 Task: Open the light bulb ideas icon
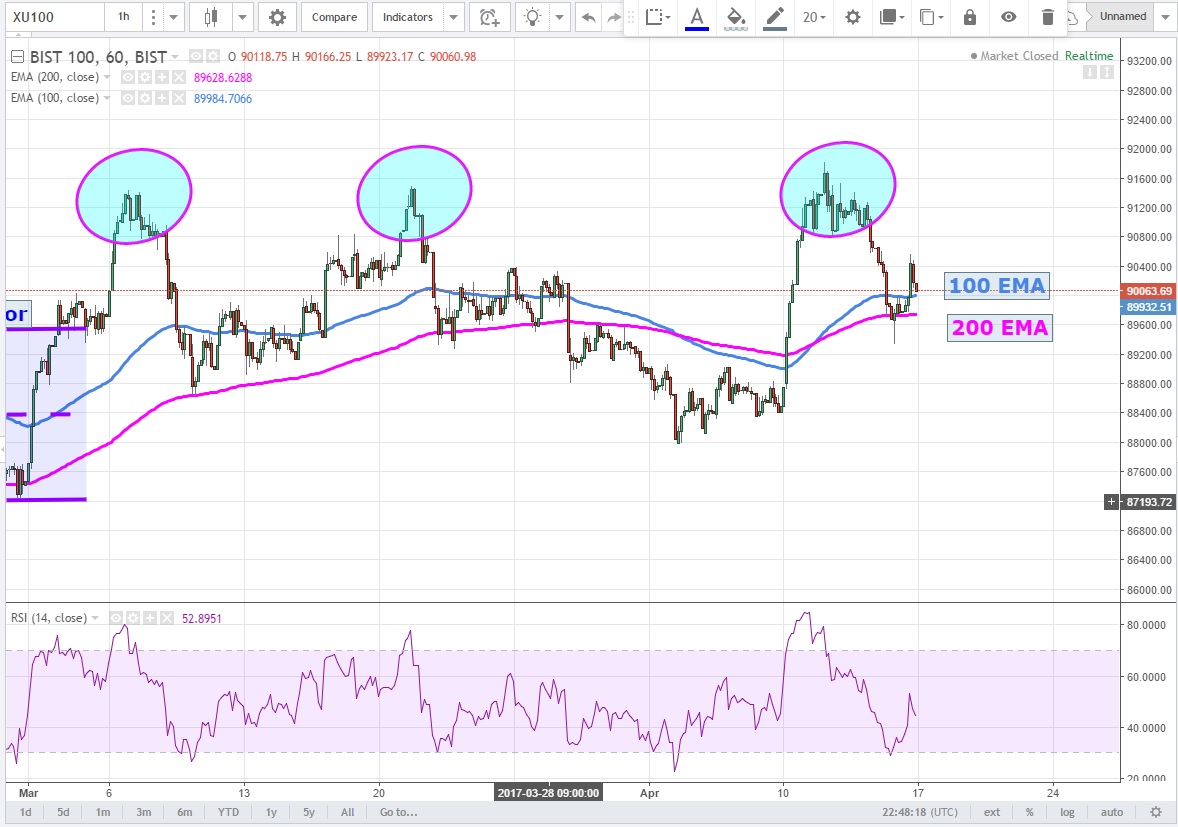[534, 17]
